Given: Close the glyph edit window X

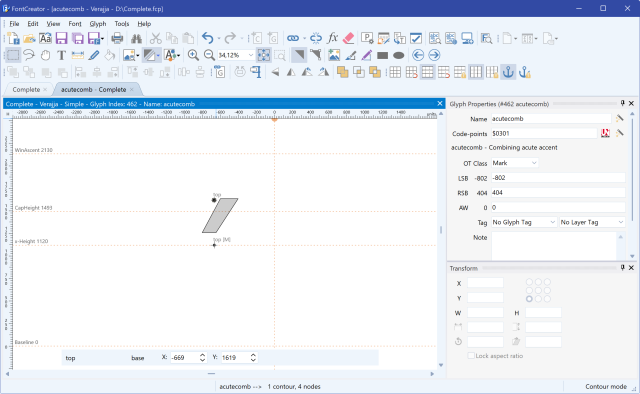Looking at the screenshot, I should (x=440, y=104).
